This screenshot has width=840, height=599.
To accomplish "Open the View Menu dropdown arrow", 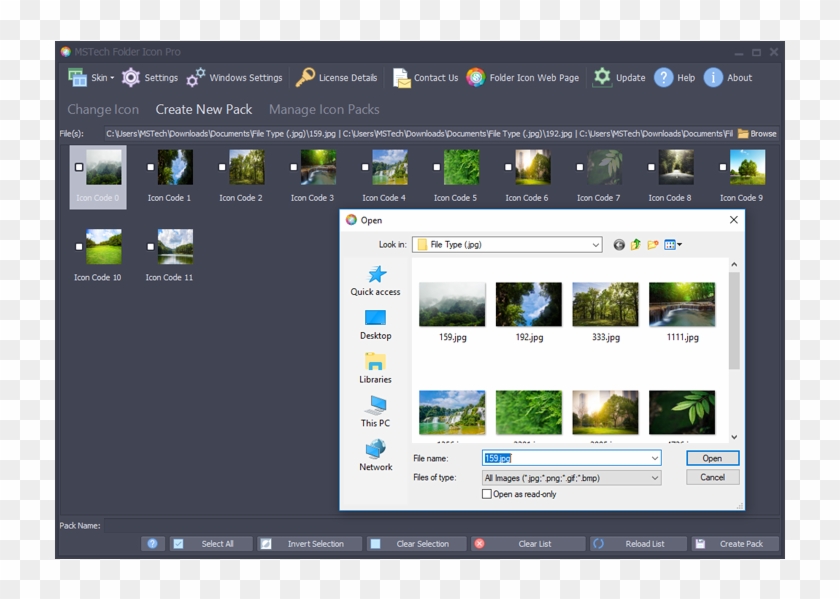I will click(681, 243).
